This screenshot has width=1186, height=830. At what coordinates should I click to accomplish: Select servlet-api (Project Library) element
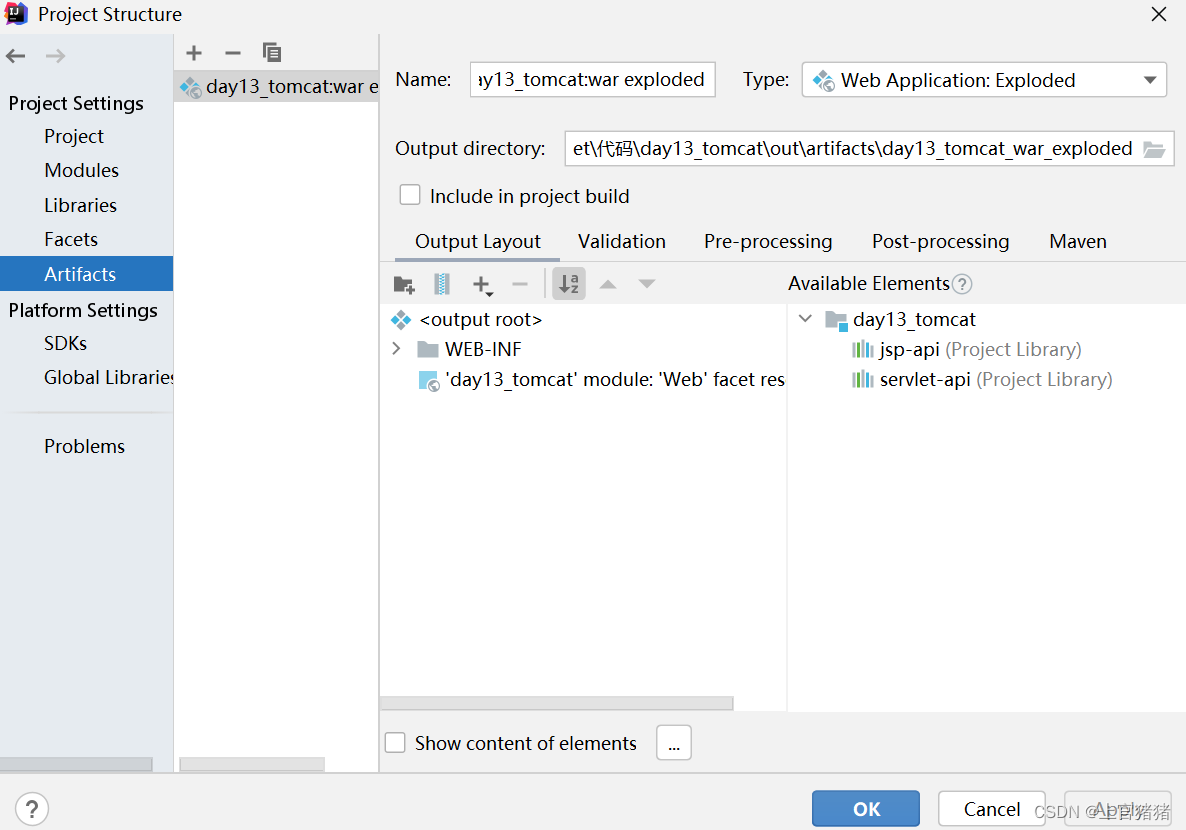pyautogui.click(x=983, y=379)
